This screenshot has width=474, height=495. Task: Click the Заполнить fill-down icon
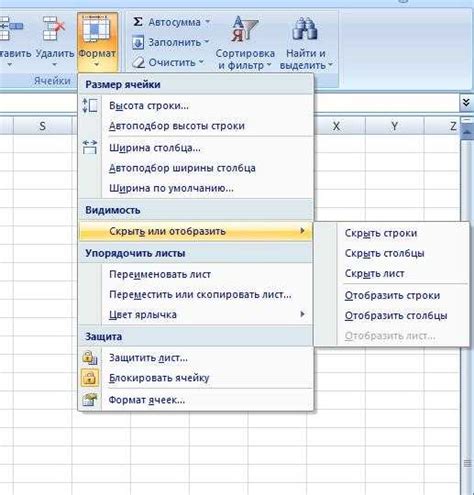[x=138, y=43]
